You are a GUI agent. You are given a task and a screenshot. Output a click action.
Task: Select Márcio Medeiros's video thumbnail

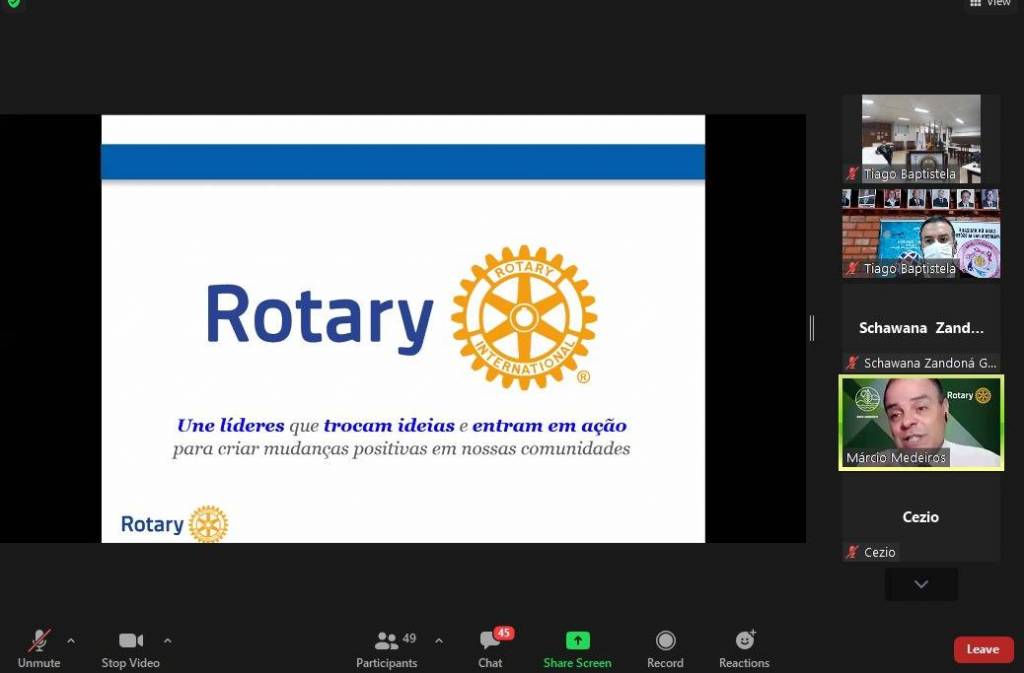click(921, 422)
